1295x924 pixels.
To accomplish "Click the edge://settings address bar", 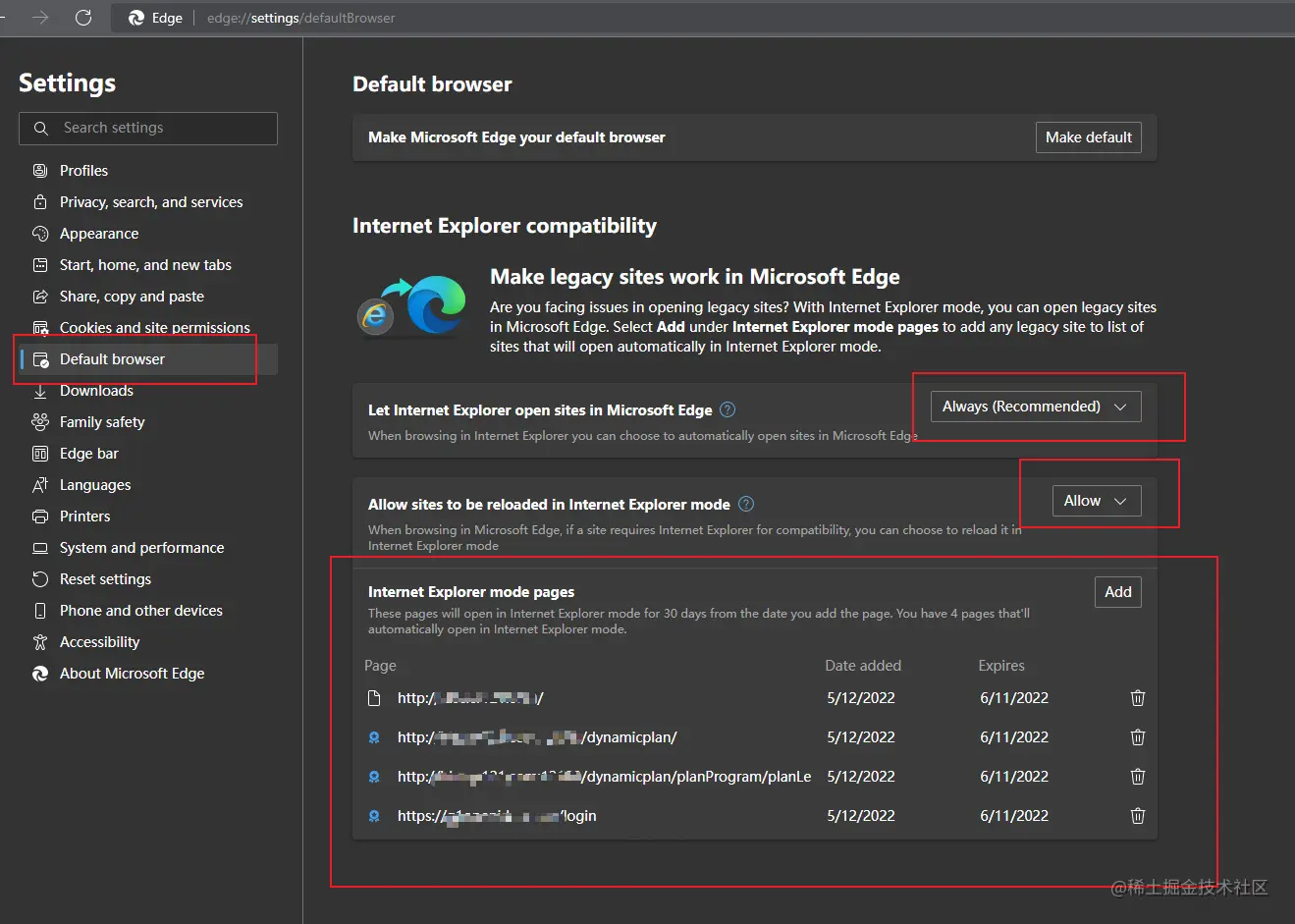I will click(300, 18).
